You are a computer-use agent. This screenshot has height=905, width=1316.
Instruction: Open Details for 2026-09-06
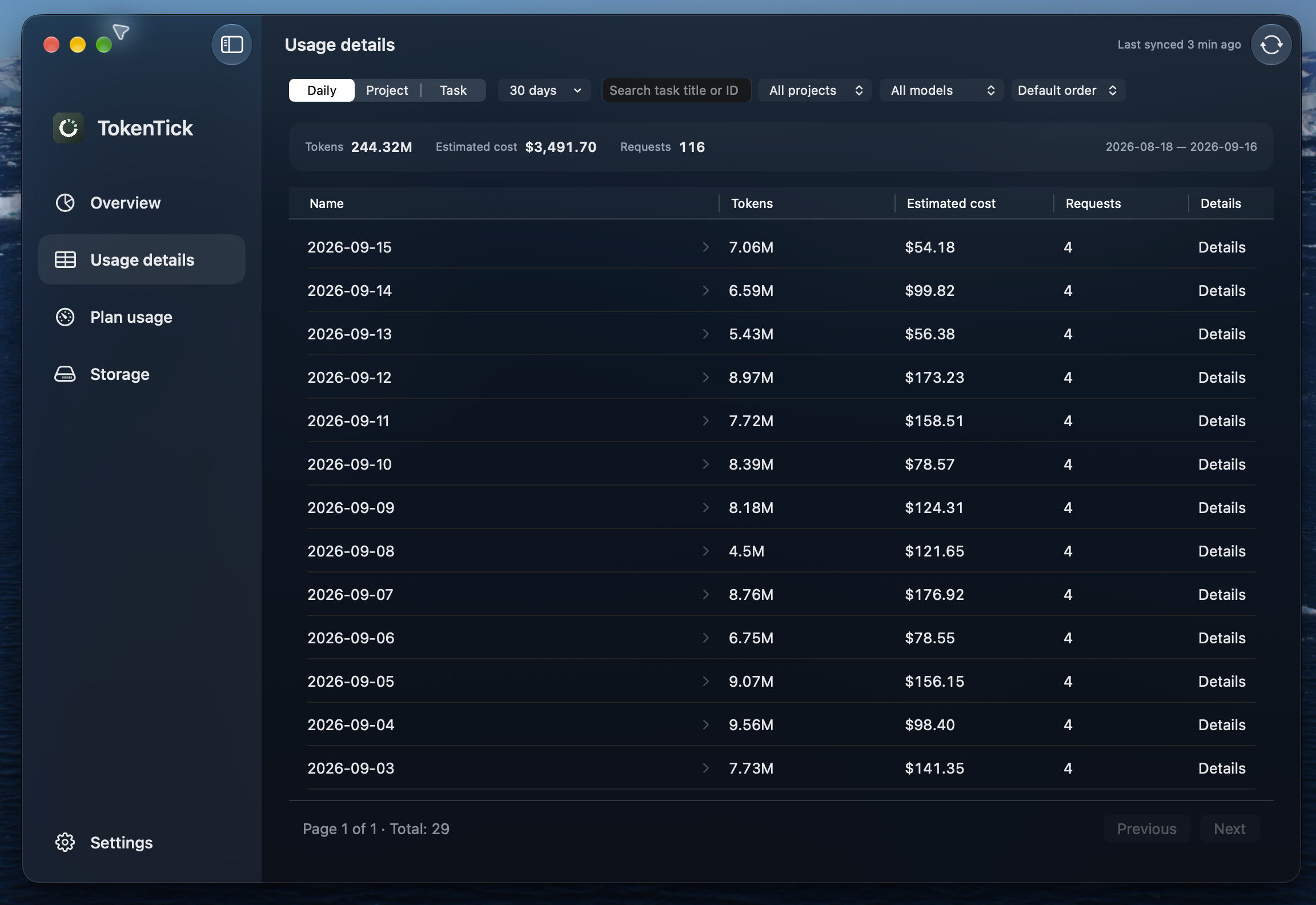[1222, 638]
